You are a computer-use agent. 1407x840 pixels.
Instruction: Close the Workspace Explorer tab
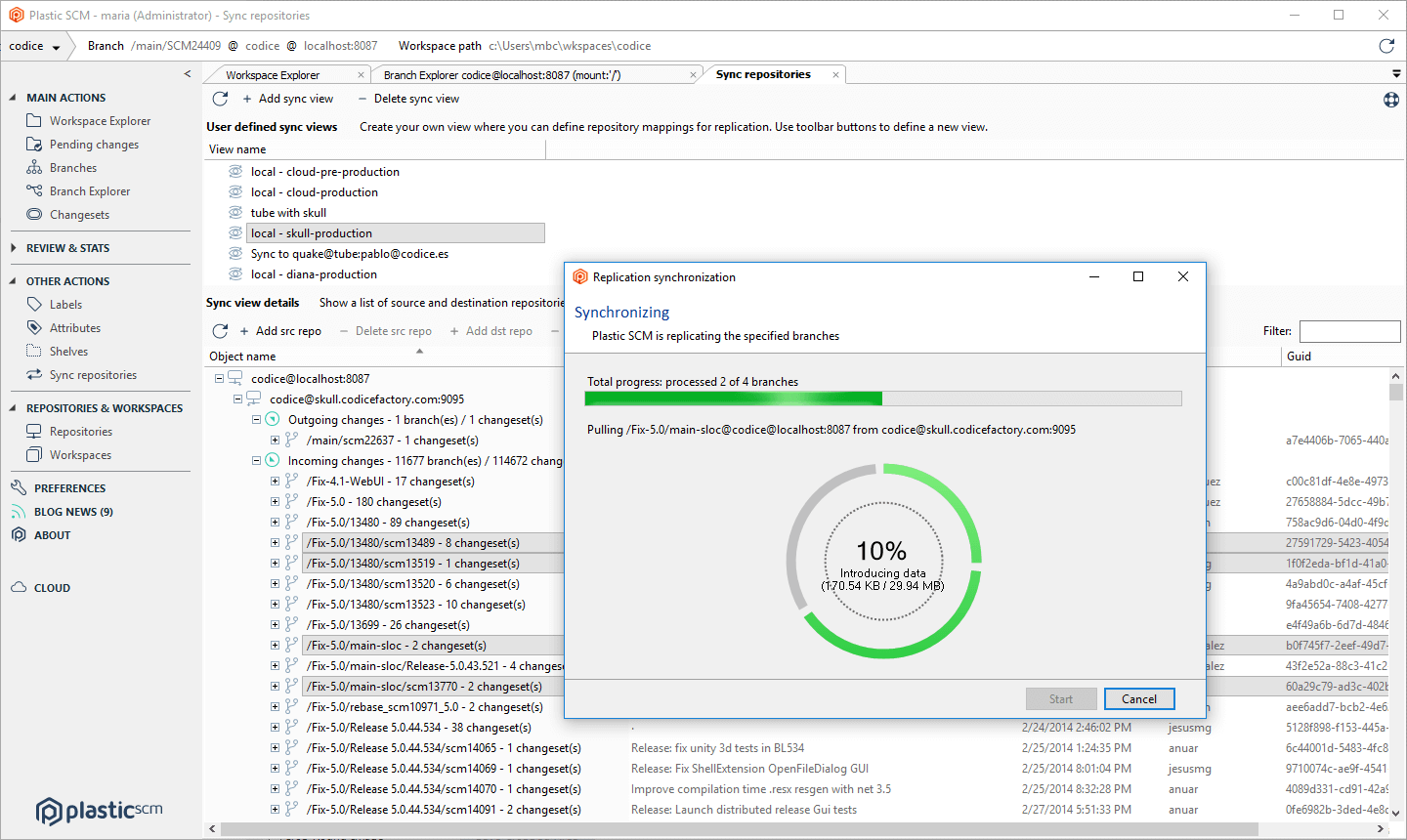(x=361, y=75)
